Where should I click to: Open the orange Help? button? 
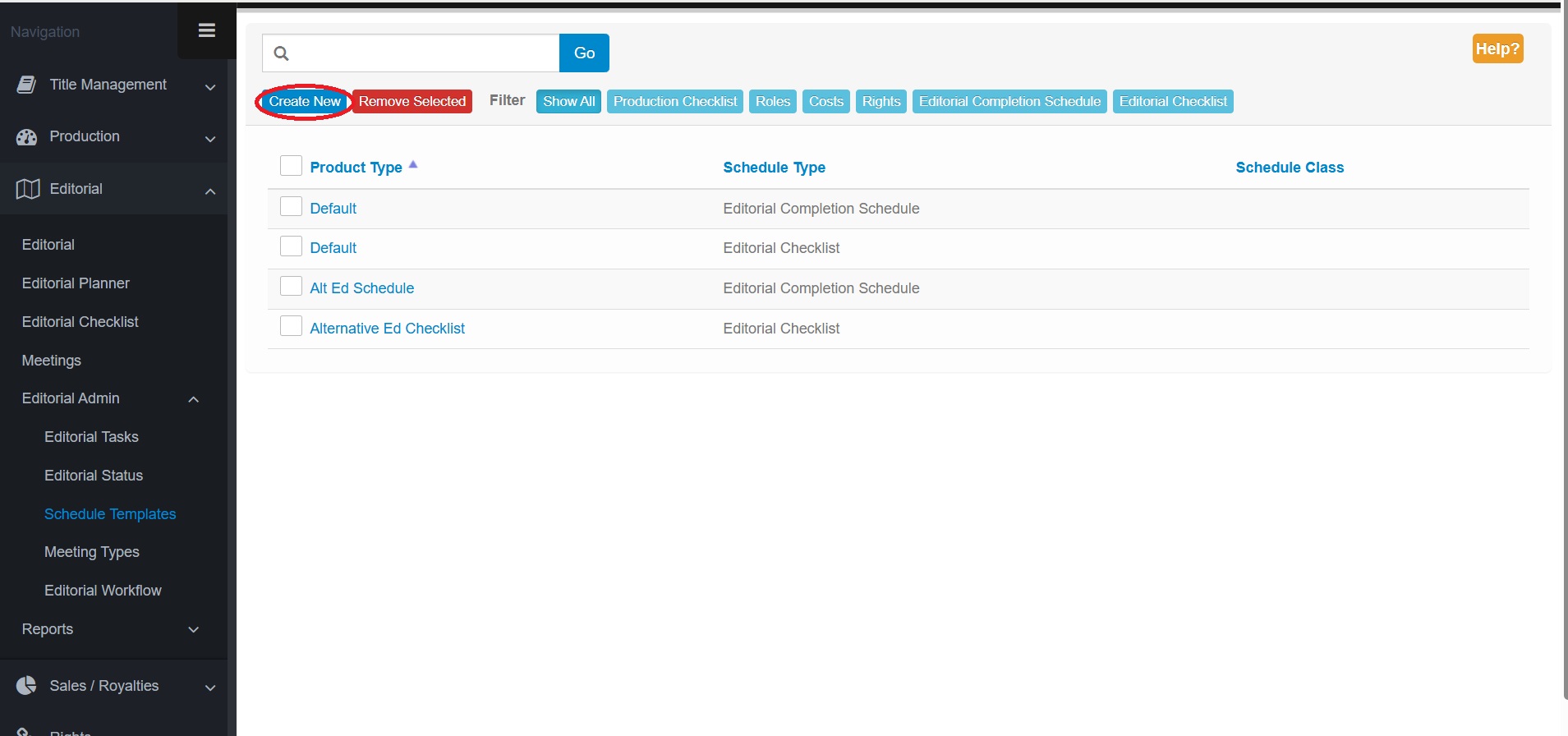tap(1497, 48)
